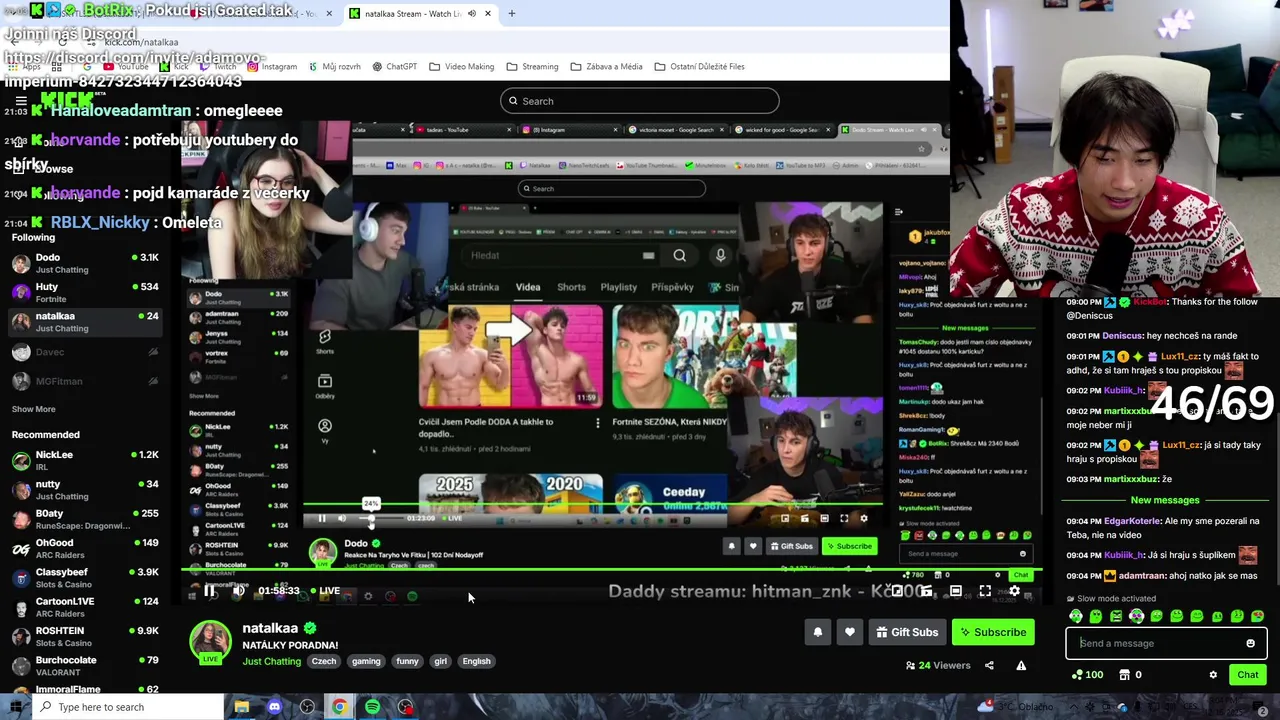Open Burchocolate in Recommended list

pos(86,666)
